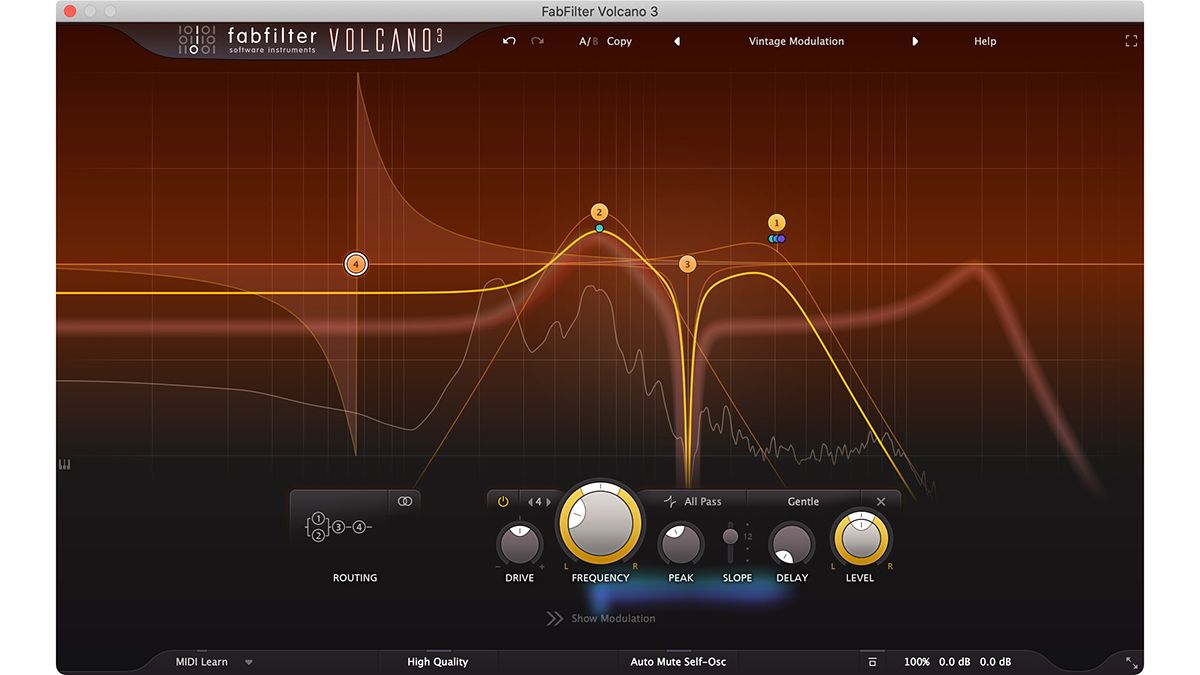Select next filter arrow beside 4
This screenshot has height=675, width=1200.
548,502
